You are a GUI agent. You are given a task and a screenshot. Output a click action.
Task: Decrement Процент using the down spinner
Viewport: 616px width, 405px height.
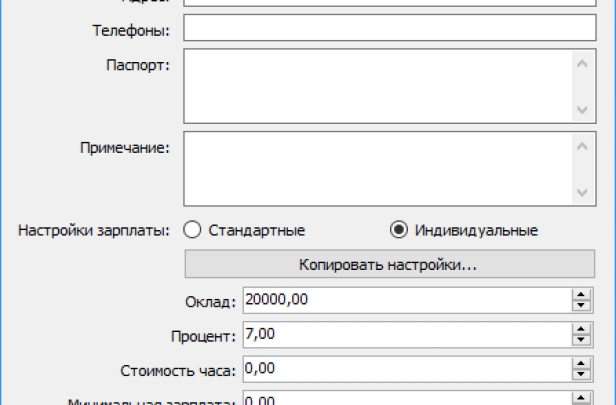click(x=580, y=341)
